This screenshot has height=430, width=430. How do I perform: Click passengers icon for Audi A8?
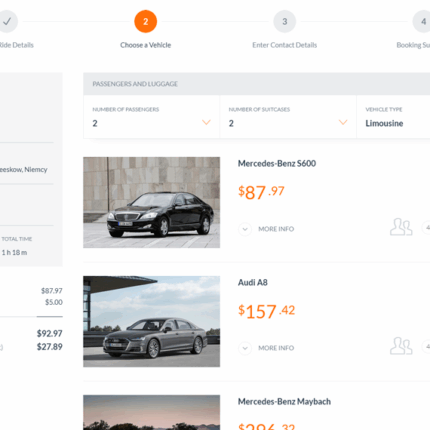(x=401, y=346)
